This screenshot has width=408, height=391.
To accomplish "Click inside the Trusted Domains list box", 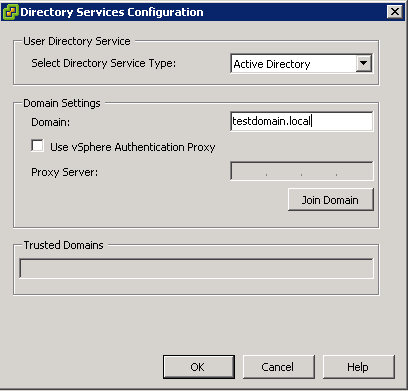I will [196, 268].
